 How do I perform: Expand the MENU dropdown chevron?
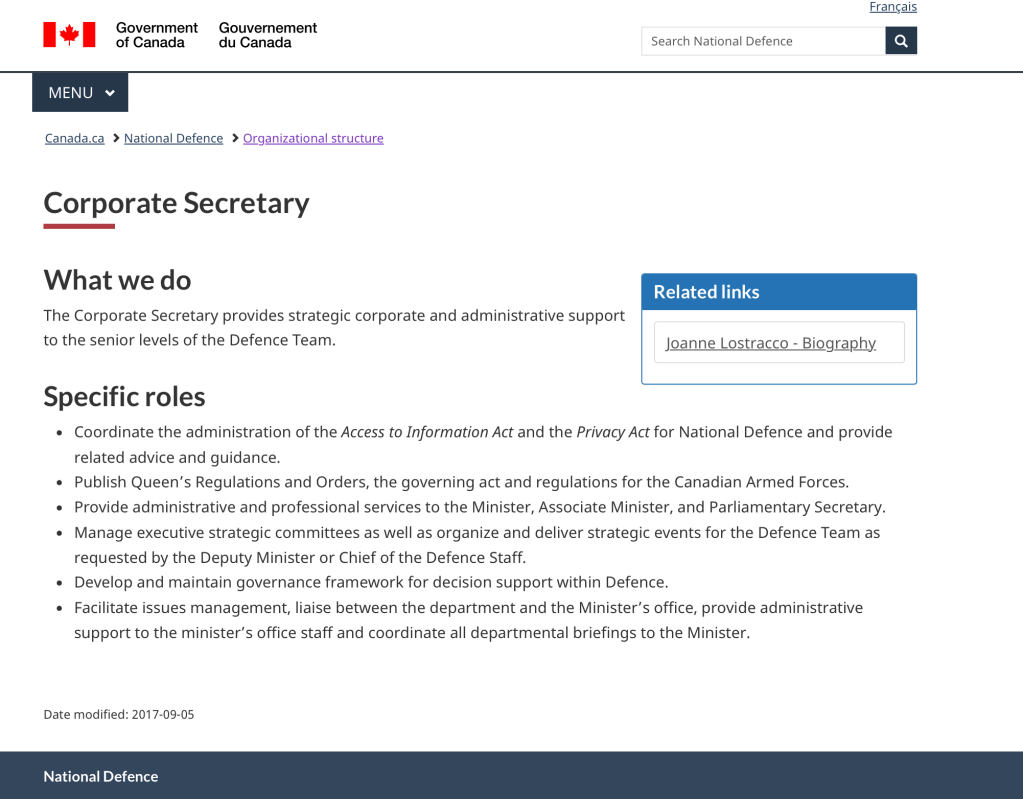point(110,93)
